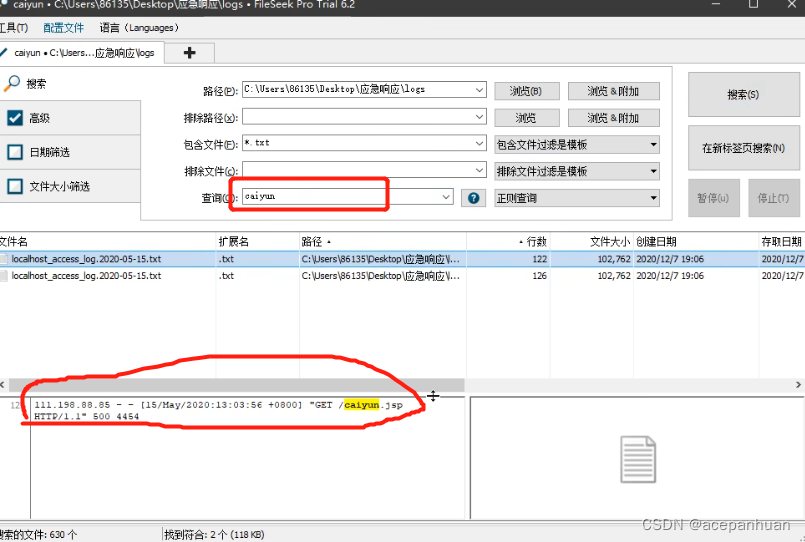Expand the 包含文件 include files dropdown arrow
This screenshot has height=542, width=805.
tap(479, 143)
